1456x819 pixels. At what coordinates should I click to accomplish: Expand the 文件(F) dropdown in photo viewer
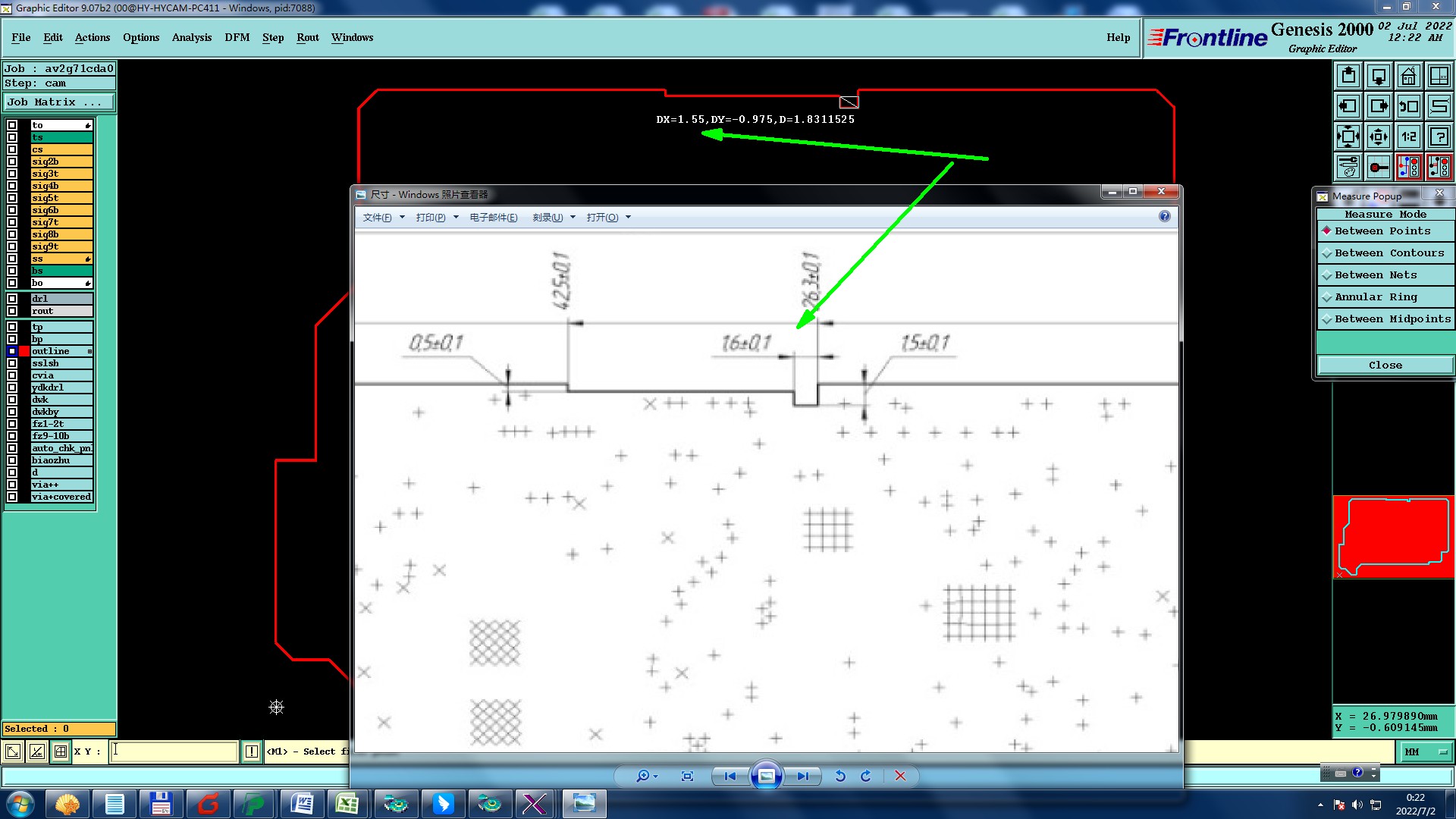[384, 218]
